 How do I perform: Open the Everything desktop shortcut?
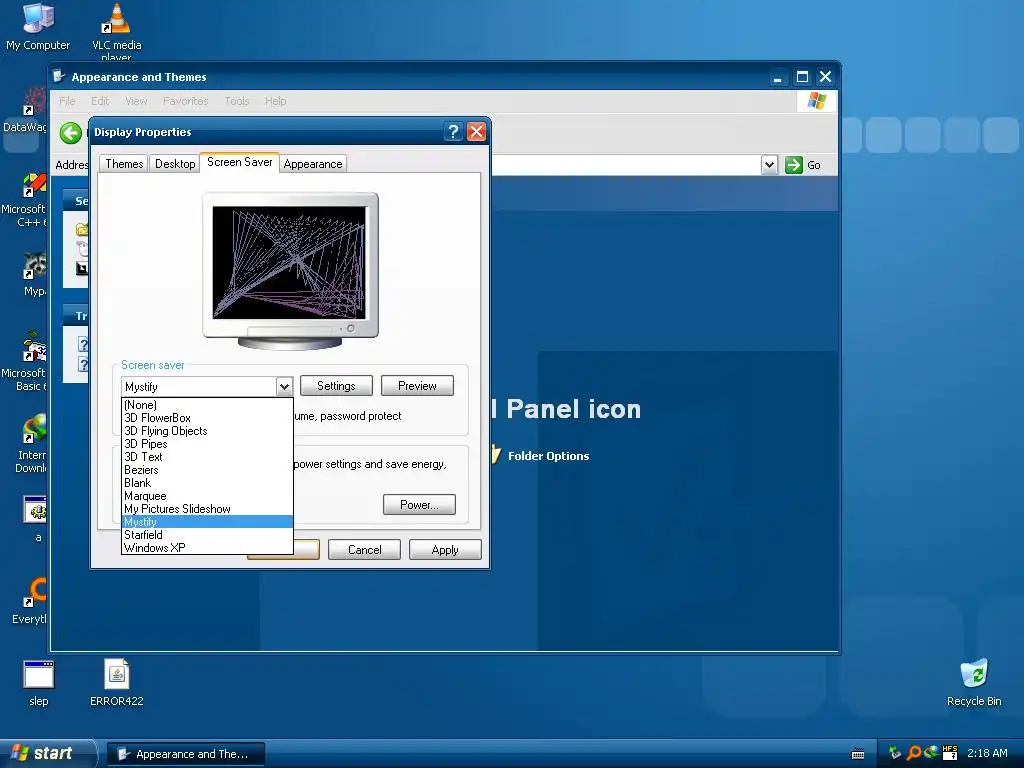(31, 600)
